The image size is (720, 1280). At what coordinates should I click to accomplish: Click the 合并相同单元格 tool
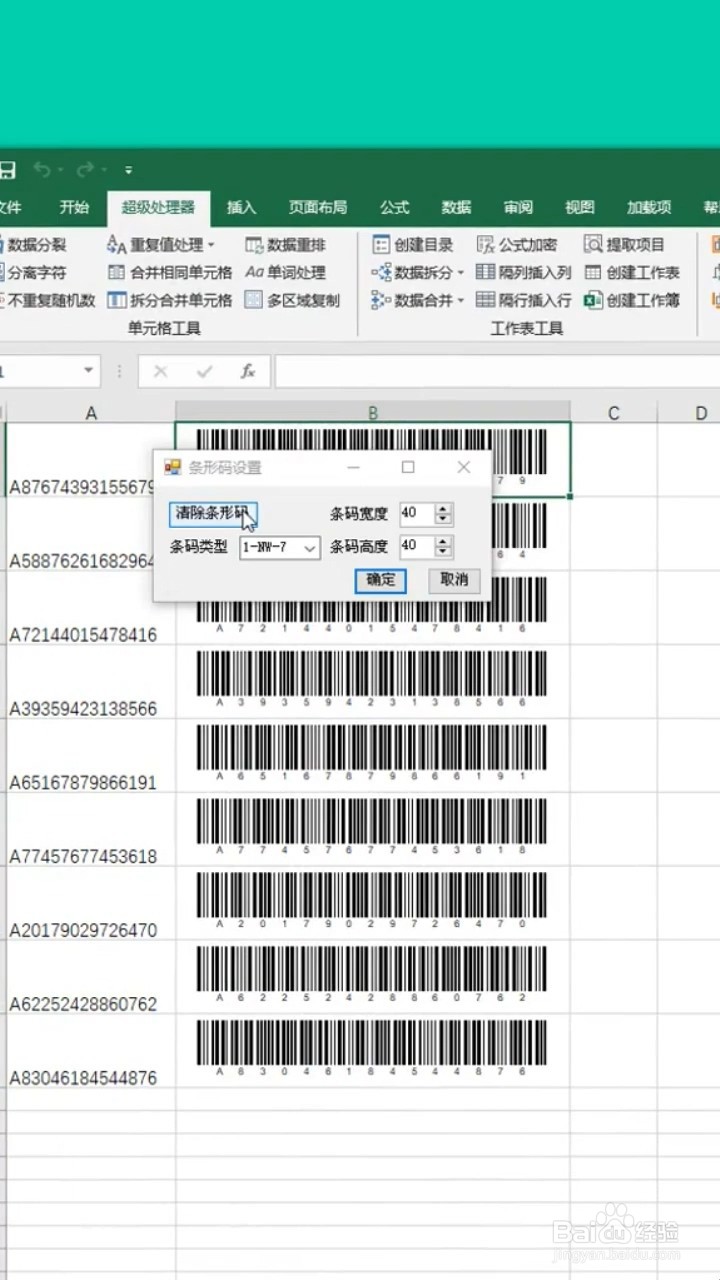click(169, 272)
